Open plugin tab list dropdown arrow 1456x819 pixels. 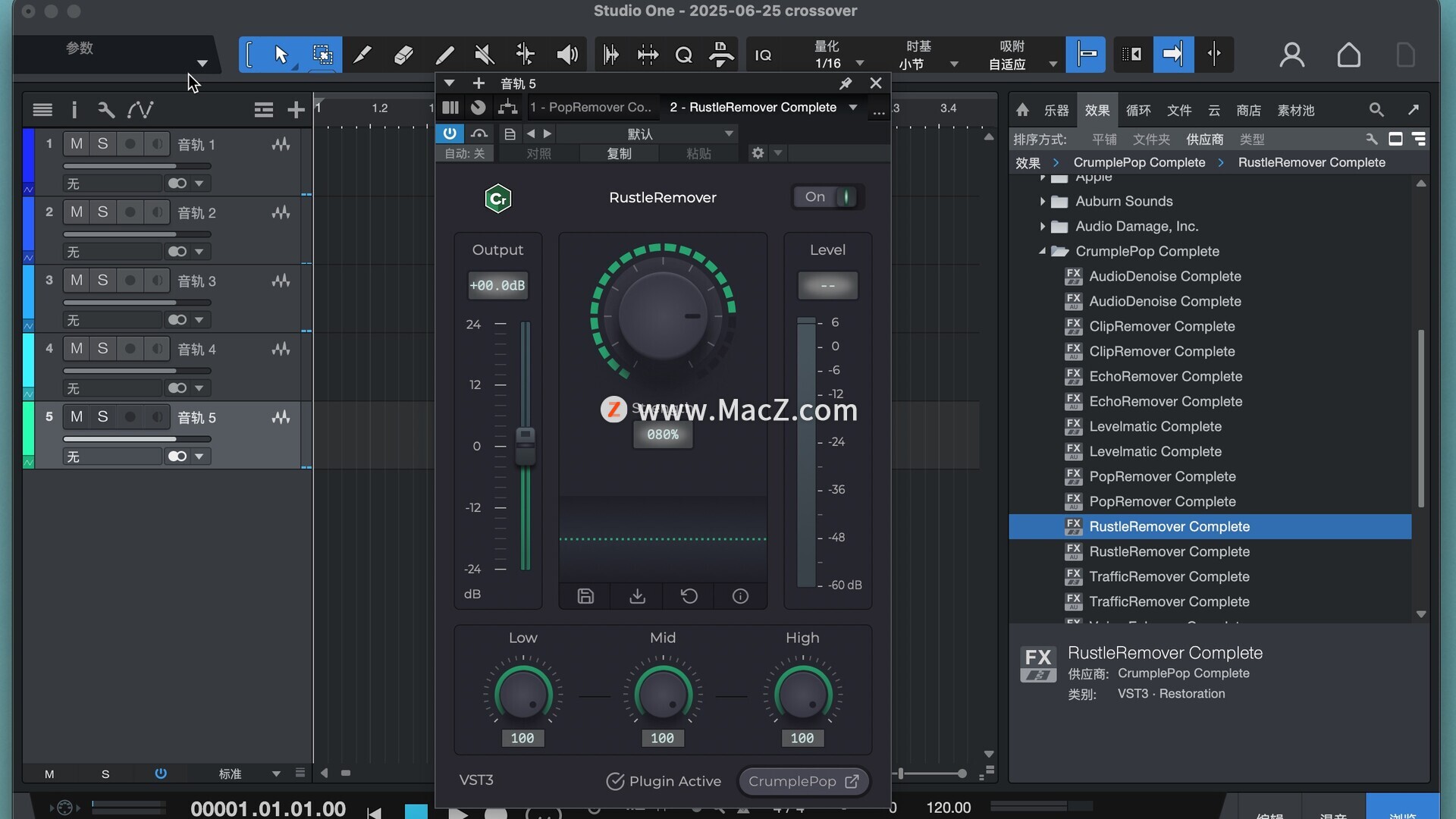point(853,108)
